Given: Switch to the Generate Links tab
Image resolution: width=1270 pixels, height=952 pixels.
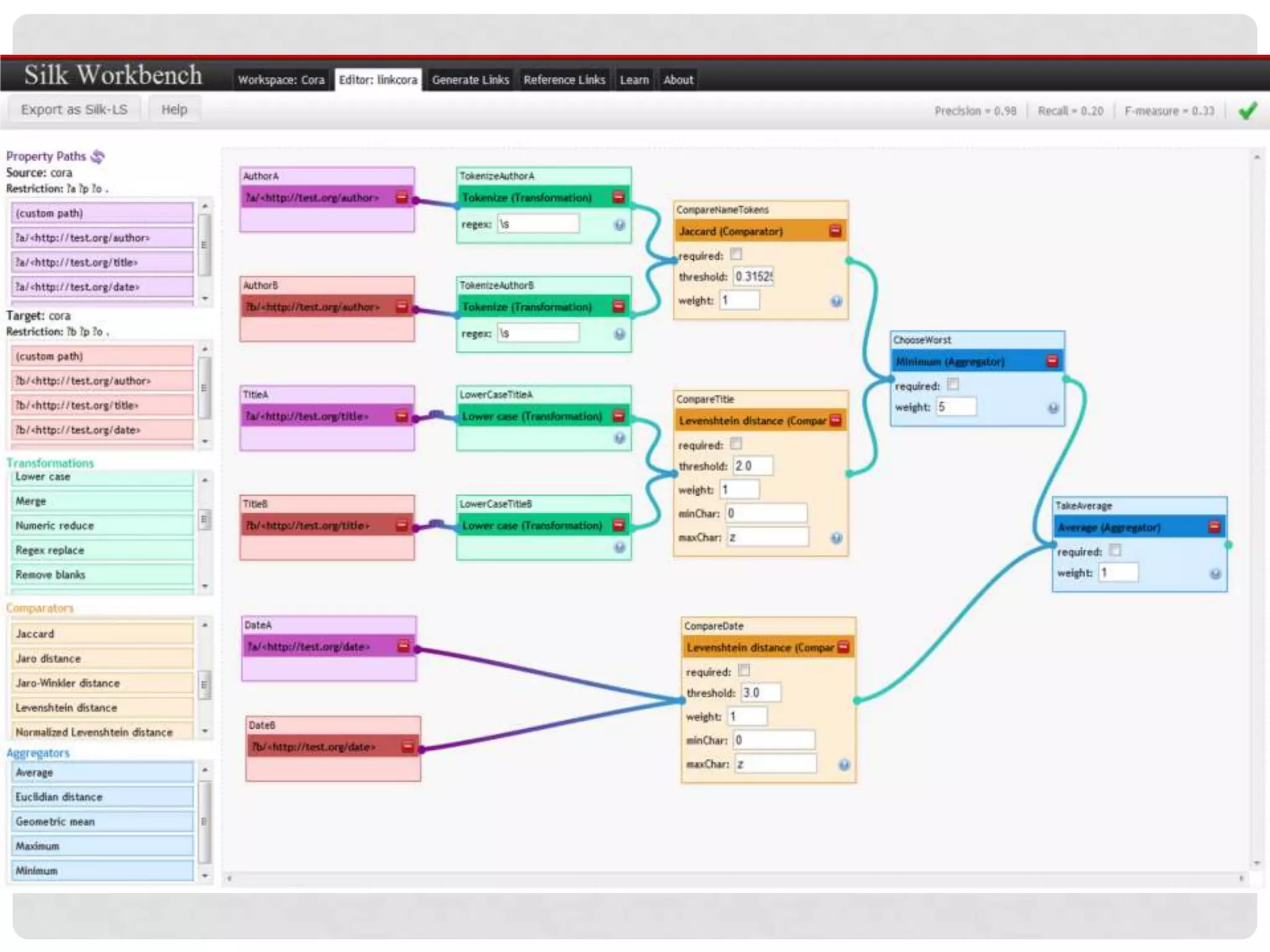Looking at the screenshot, I should click(x=470, y=80).
